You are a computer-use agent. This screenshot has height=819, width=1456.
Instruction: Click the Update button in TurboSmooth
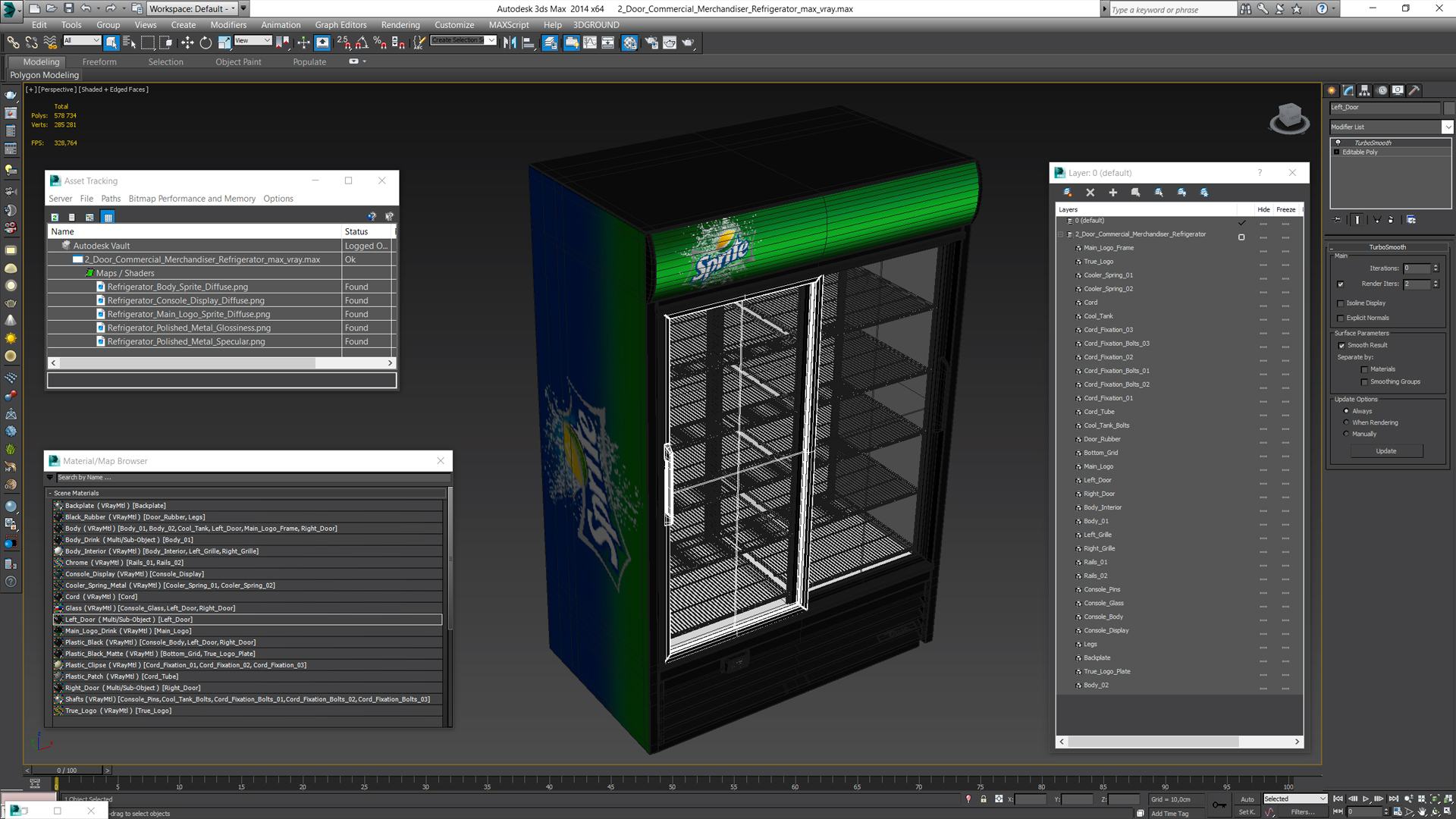(1386, 451)
